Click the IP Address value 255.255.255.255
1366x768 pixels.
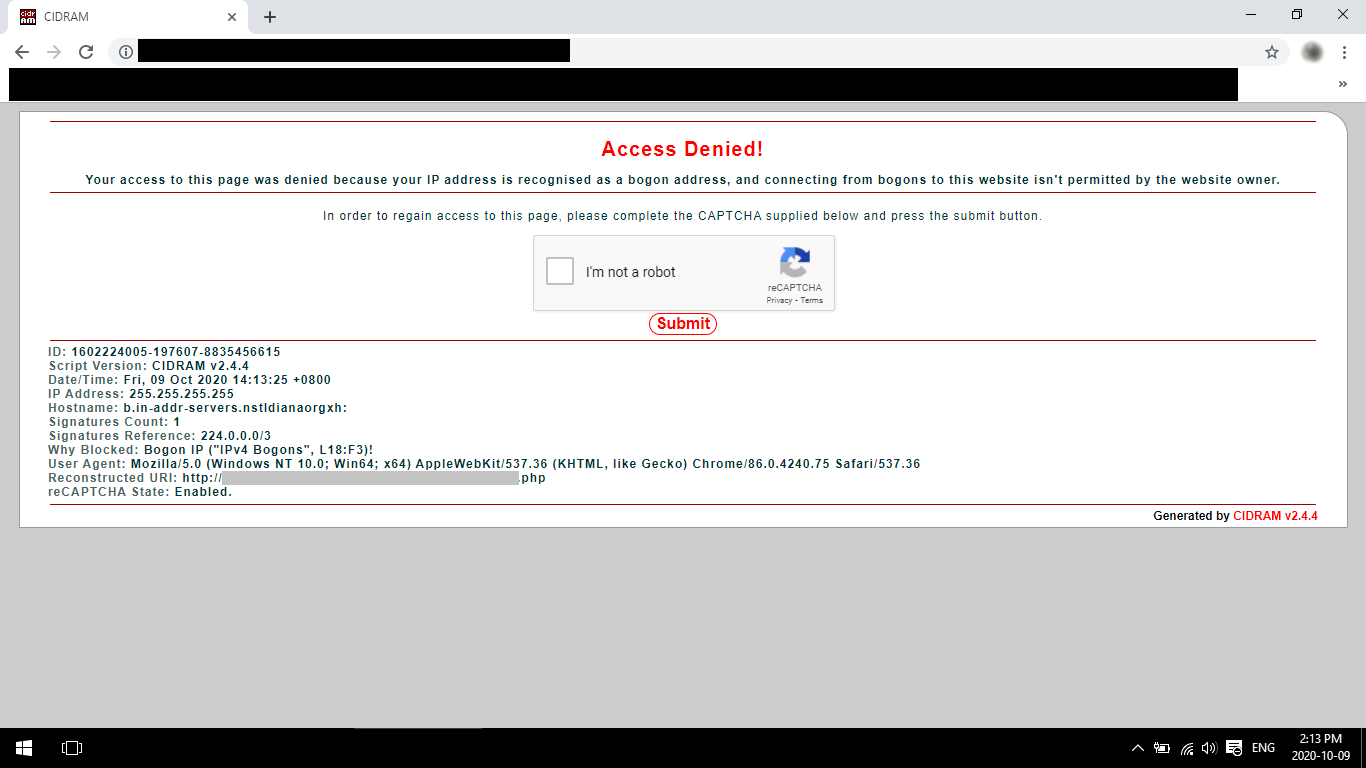182,394
